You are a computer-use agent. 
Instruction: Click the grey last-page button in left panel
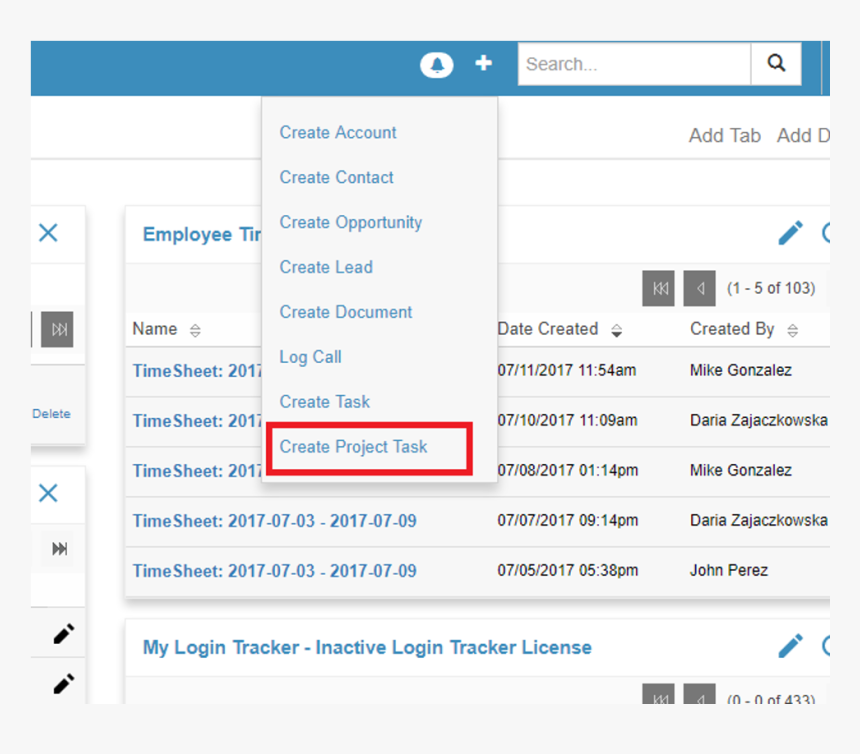click(x=57, y=330)
